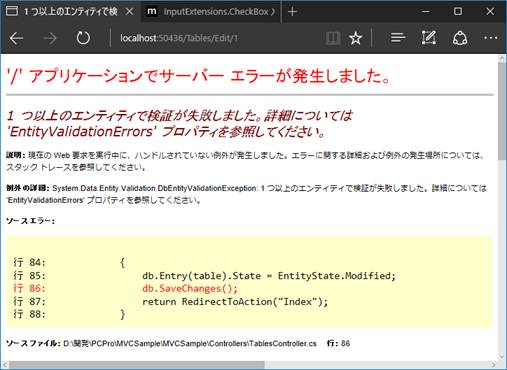The width and height of the screenshot is (507, 370).
Task: Minimize the browser window
Action: (x=426, y=12)
